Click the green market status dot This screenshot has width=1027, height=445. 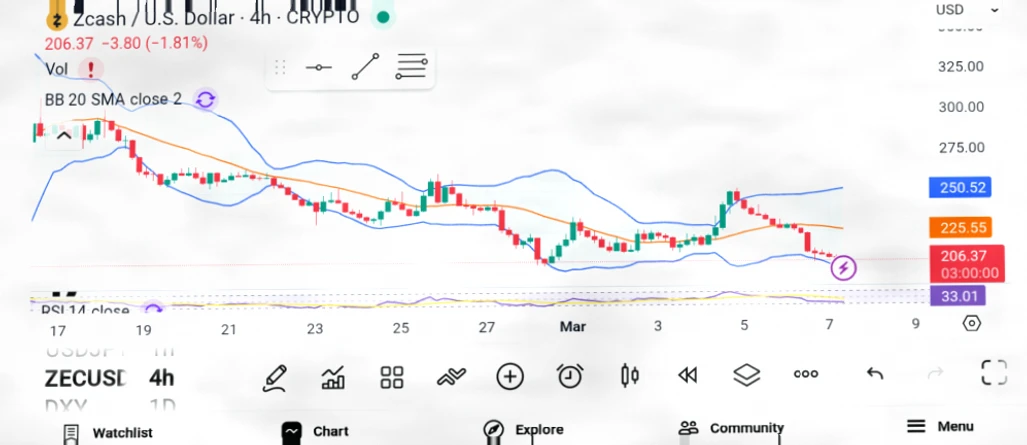pyautogui.click(x=383, y=18)
